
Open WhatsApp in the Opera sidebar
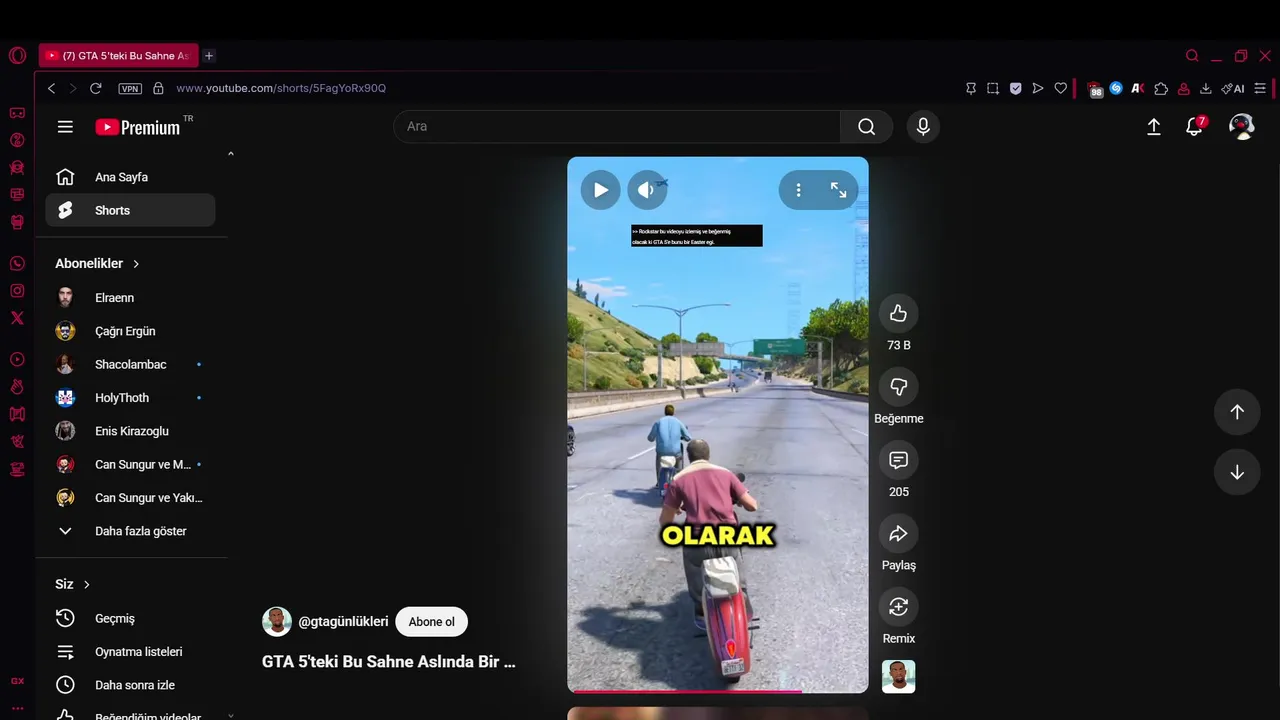point(17,264)
